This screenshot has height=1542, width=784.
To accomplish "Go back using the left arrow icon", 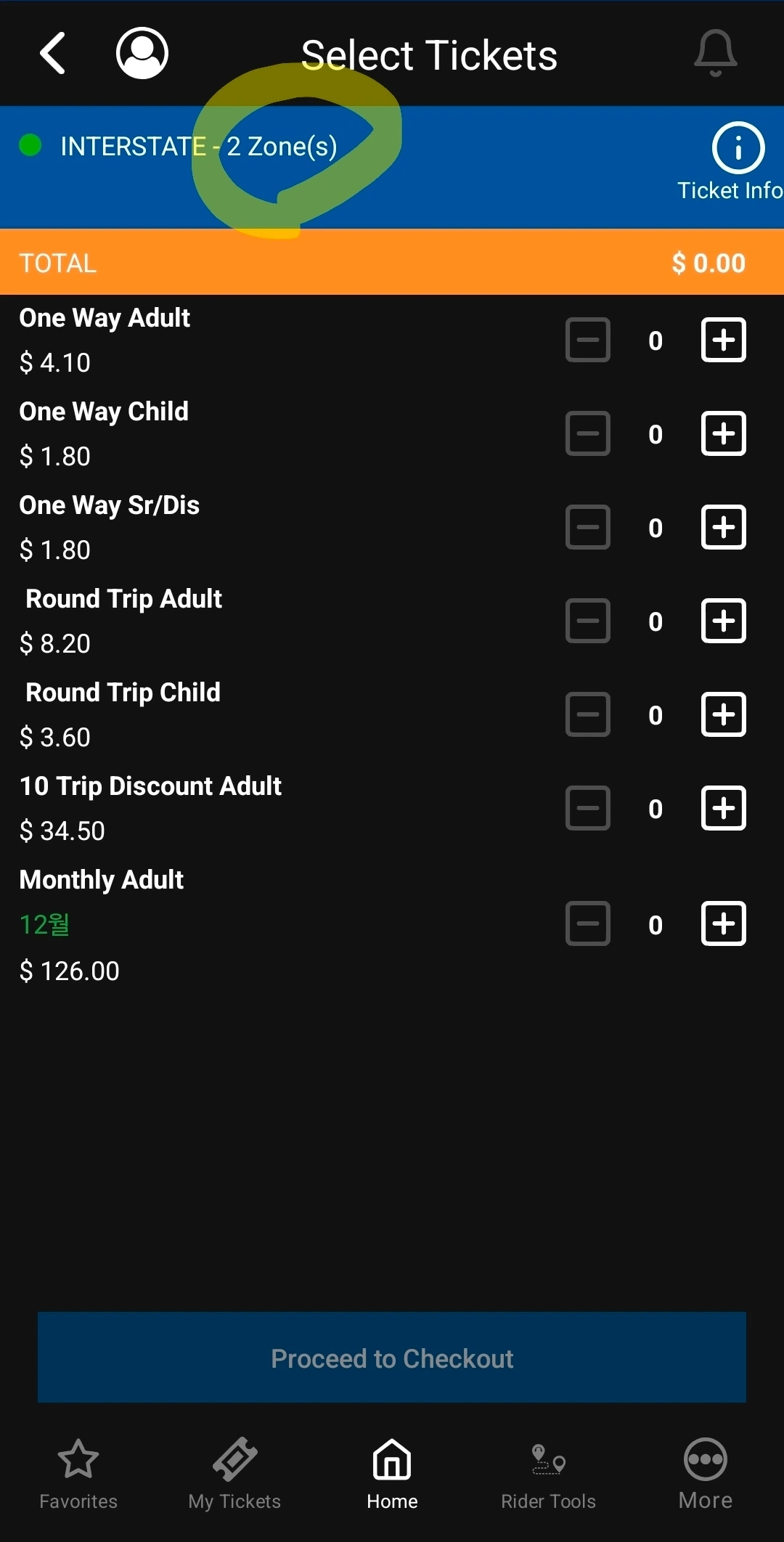I will coord(53,53).
